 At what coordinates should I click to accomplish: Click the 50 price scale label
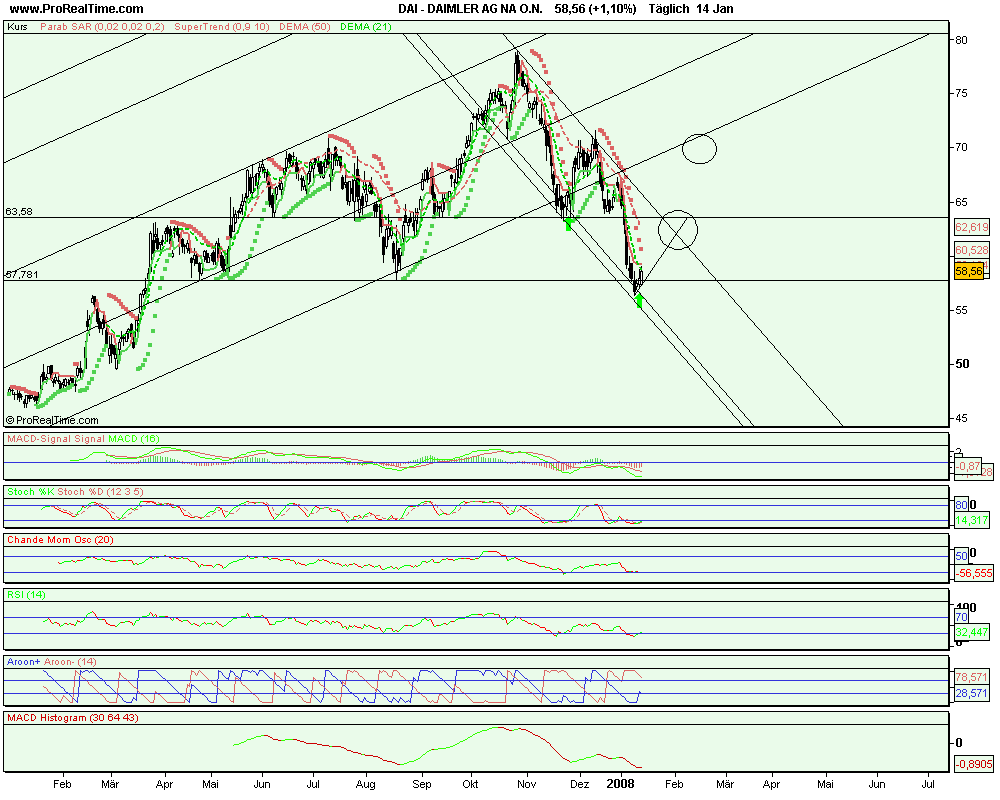click(x=962, y=364)
